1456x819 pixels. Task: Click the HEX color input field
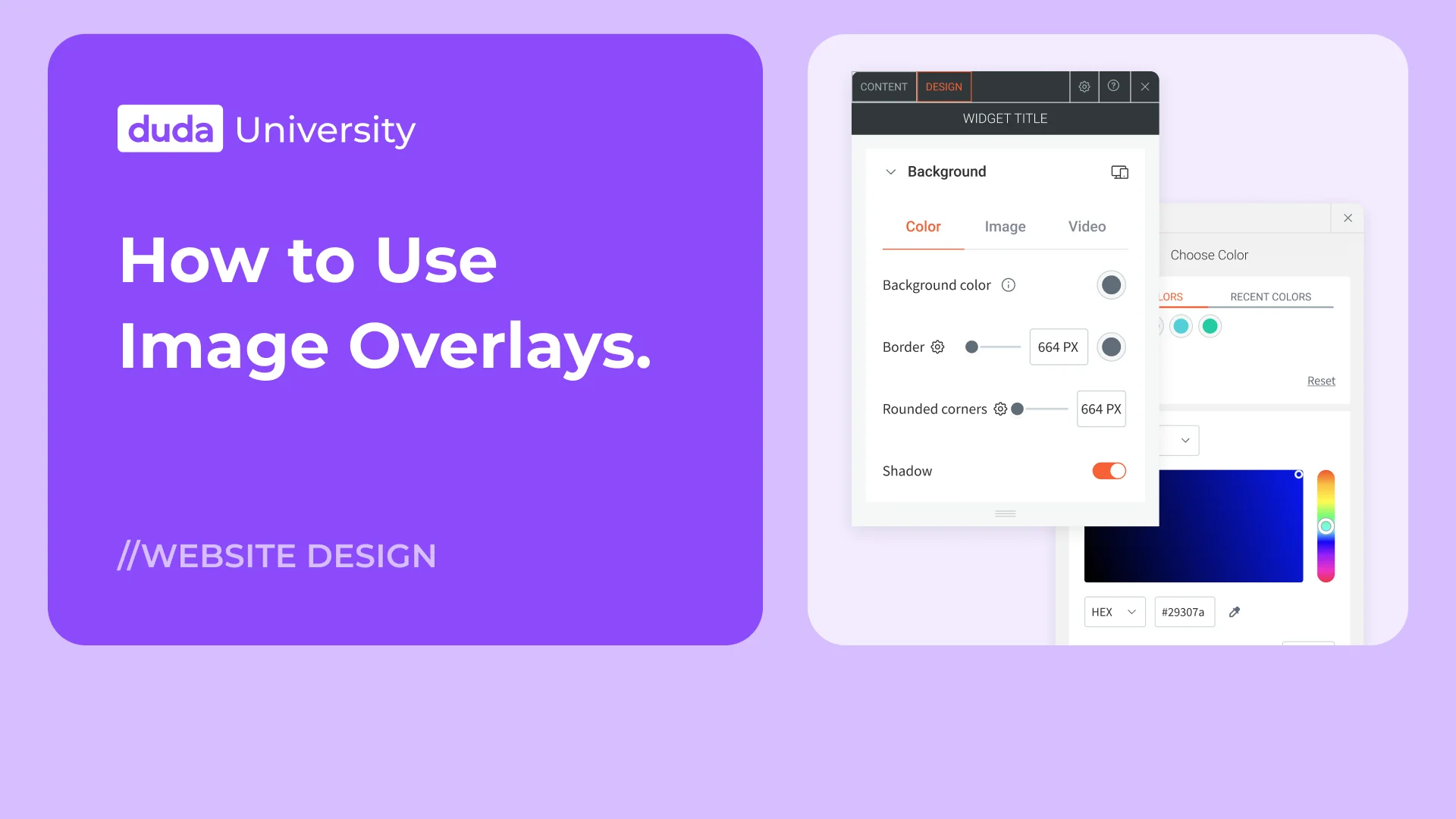1183,612
